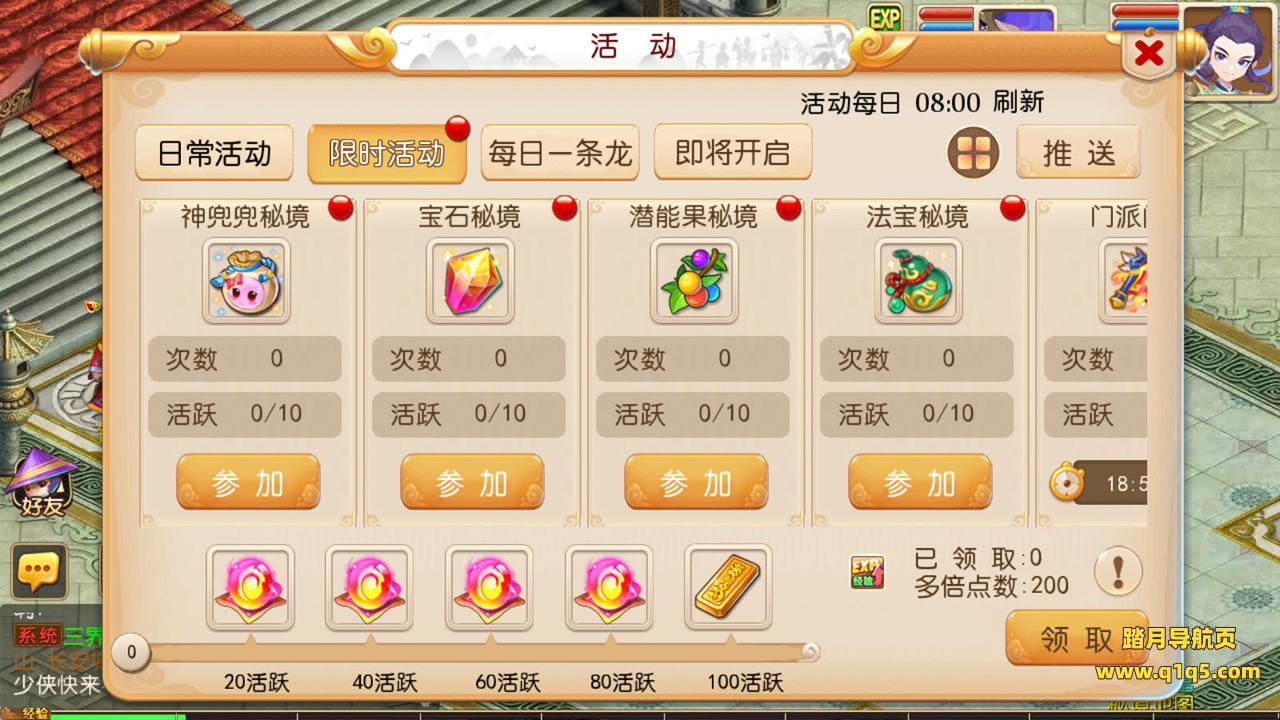Viewport: 1280px width, 720px height.
Task: Toggle the grid view layout icon
Action: click(x=973, y=153)
